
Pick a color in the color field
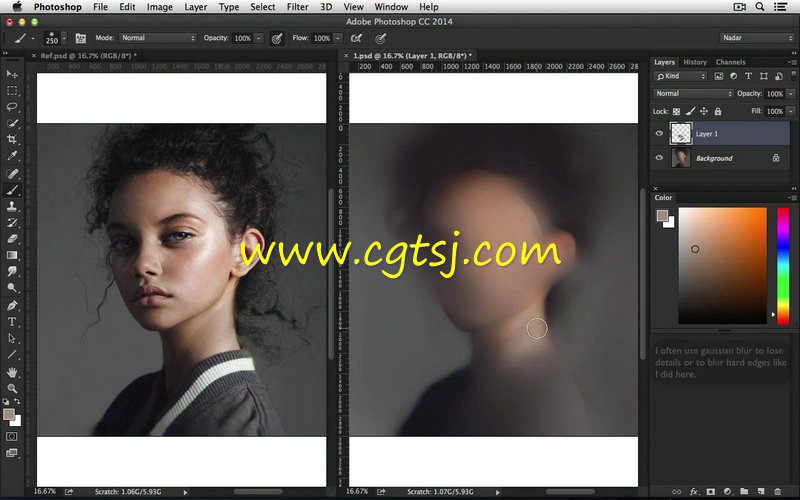pos(722,265)
